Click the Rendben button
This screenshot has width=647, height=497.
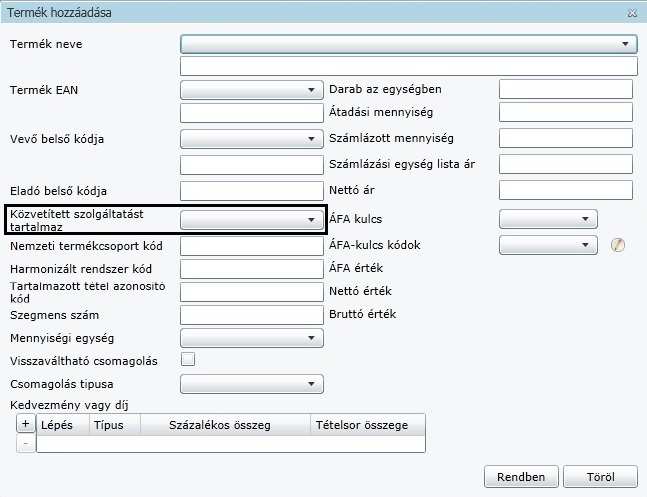click(x=521, y=477)
